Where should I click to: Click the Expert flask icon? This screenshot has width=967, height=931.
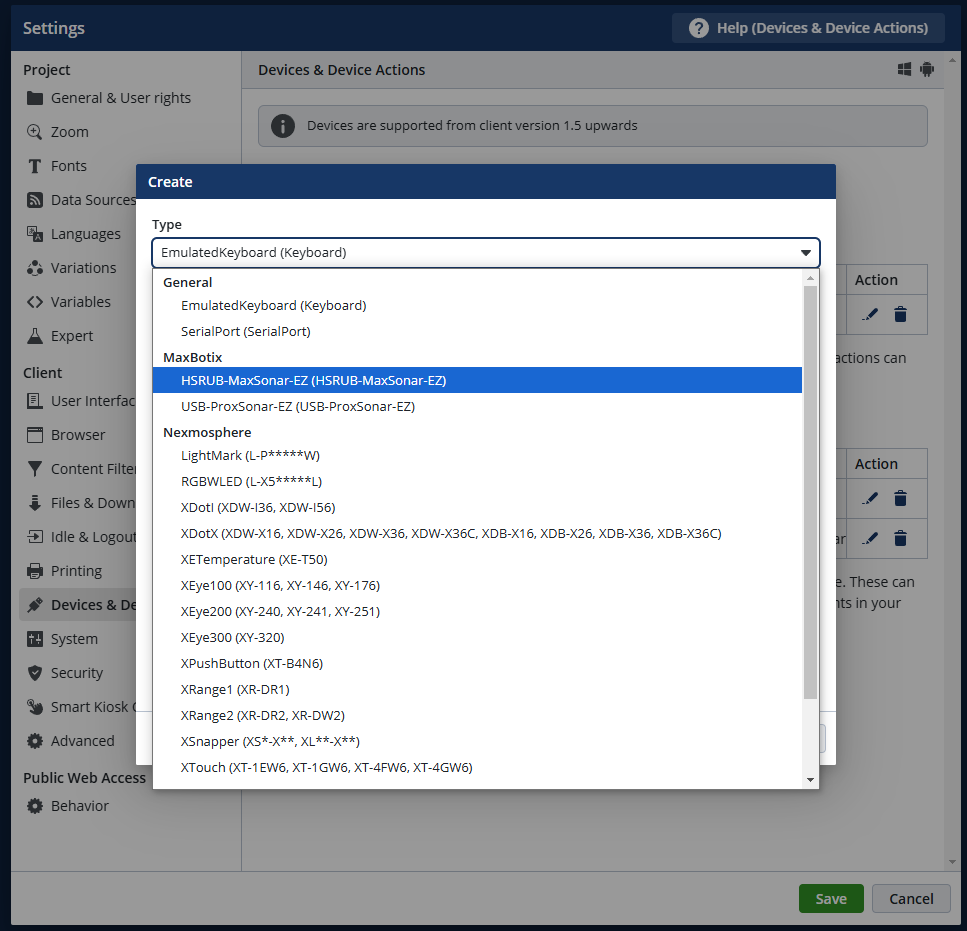pyautogui.click(x=35, y=336)
